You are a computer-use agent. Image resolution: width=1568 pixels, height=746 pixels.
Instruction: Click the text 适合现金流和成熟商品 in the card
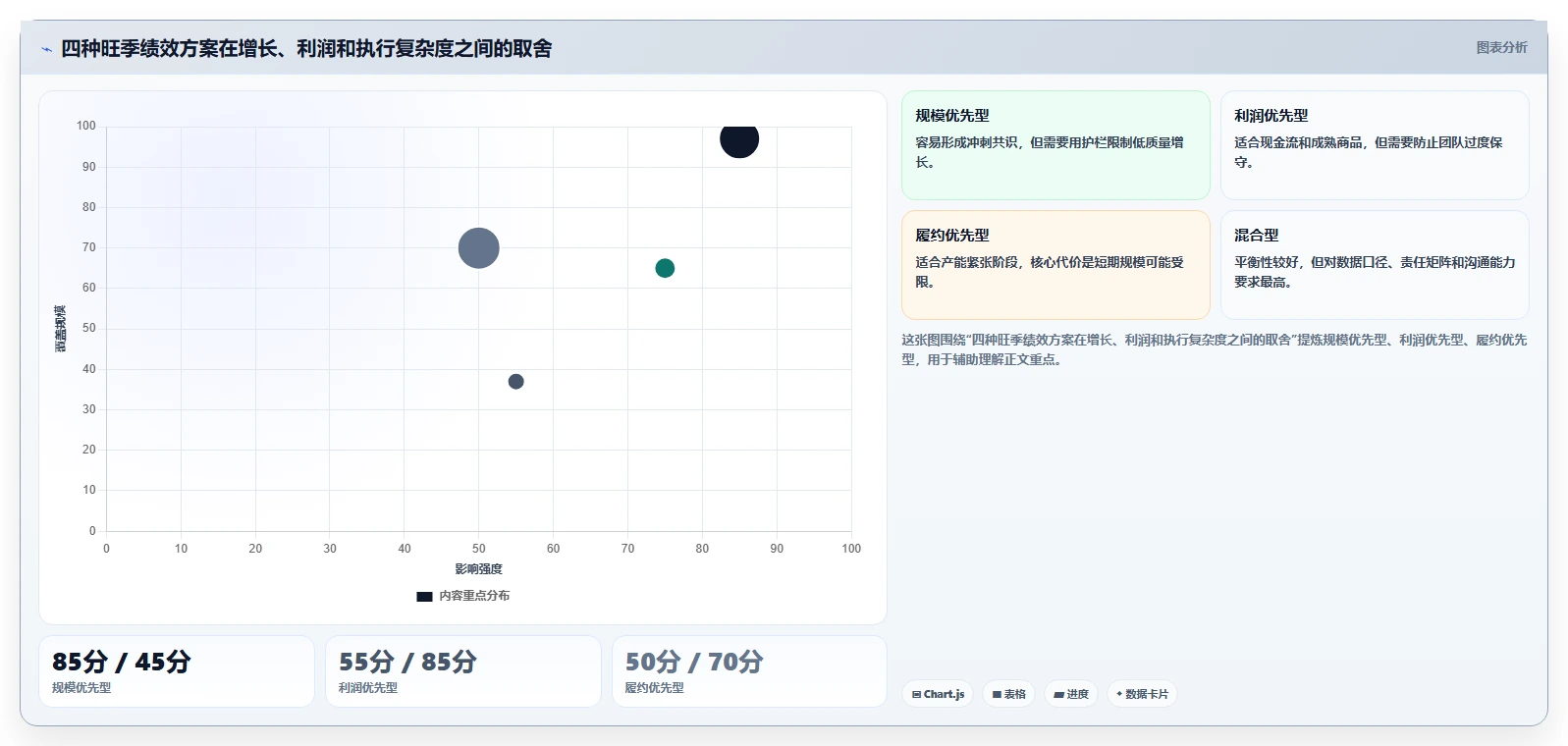click(x=1298, y=142)
